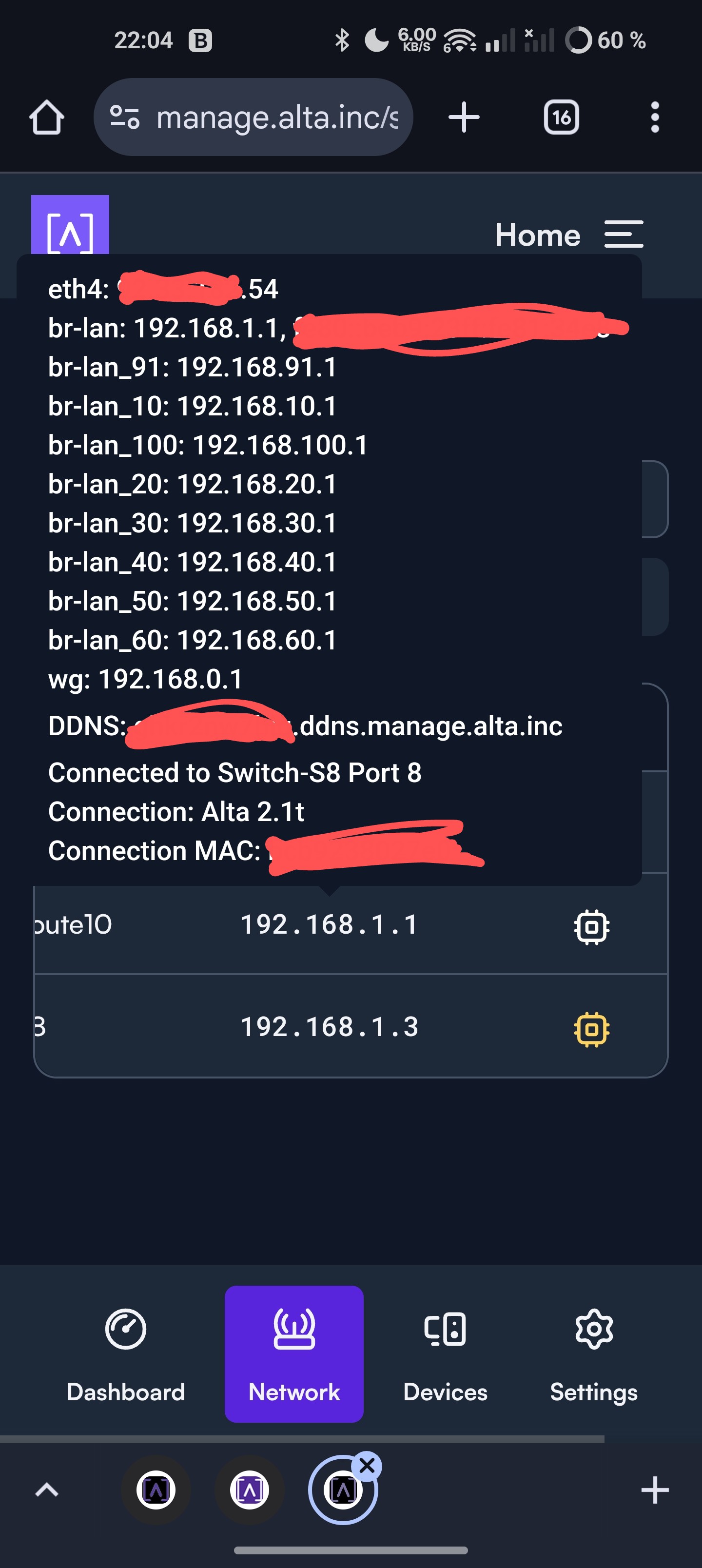Add new tab to group via plus
702x1568 pixels.
coord(655,1490)
